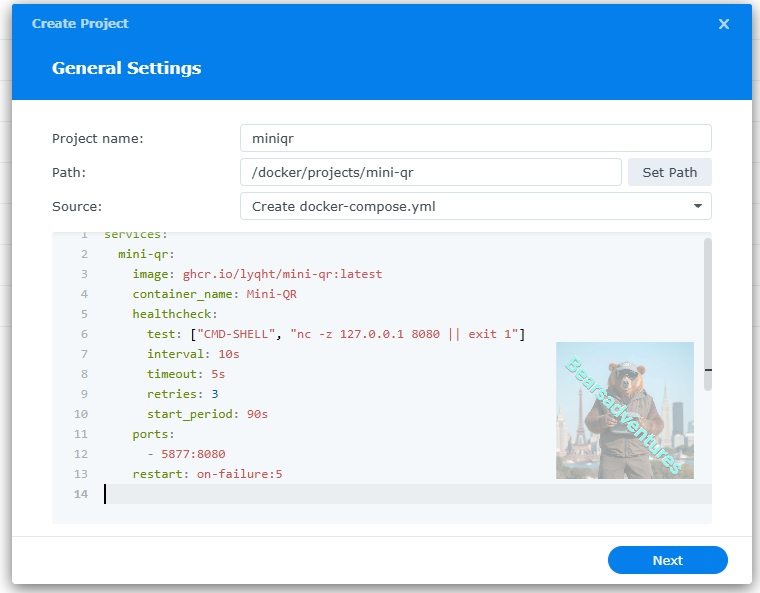Click the retries: 3 value
Screen dimensions: 760x593
tap(215, 394)
